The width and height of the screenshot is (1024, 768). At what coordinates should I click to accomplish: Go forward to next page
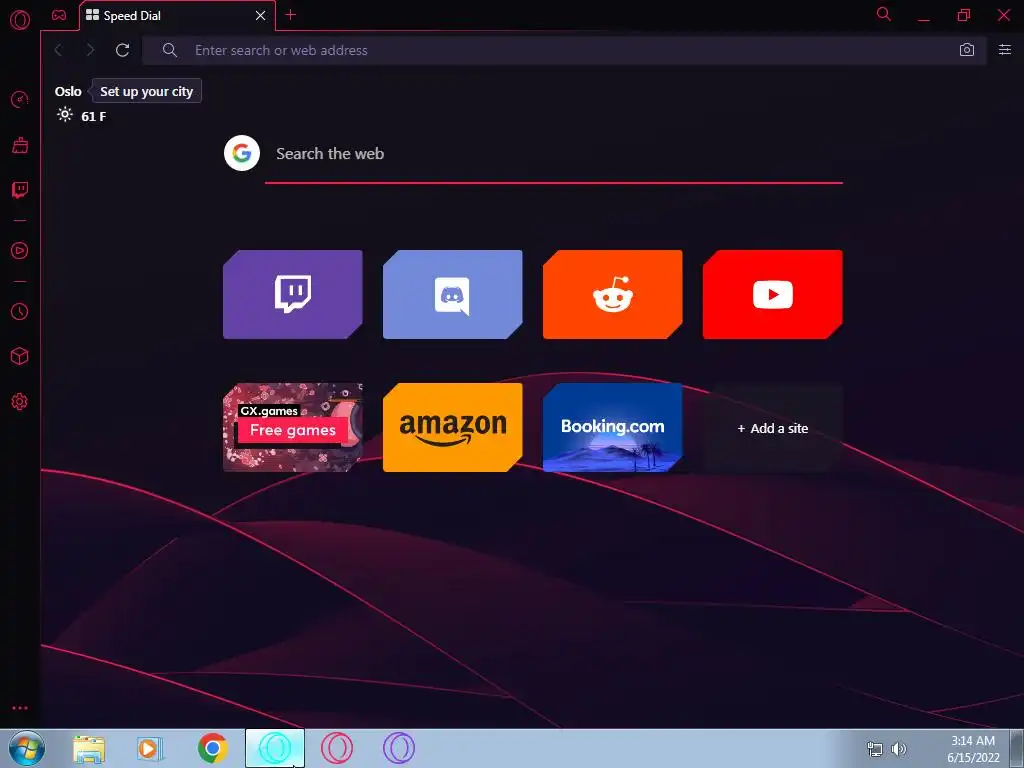click(90, 50)
